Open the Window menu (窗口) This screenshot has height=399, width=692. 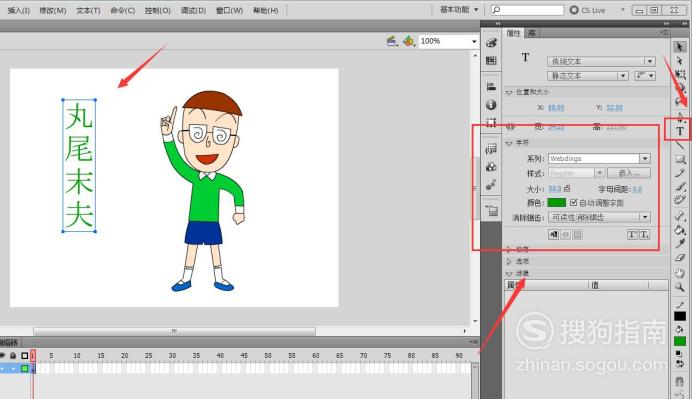(229, 10)
